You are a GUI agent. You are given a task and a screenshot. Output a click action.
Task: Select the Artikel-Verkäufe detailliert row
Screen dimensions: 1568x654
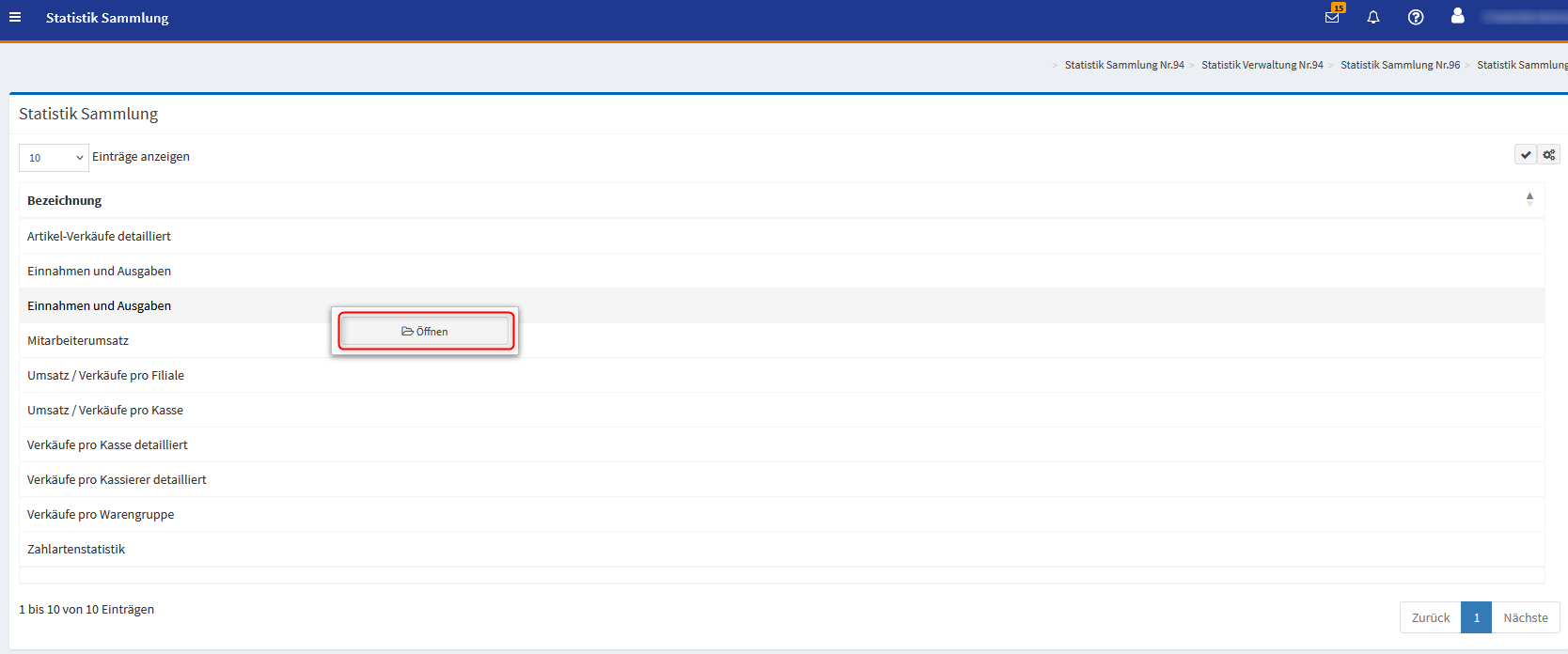pos(99,236)
